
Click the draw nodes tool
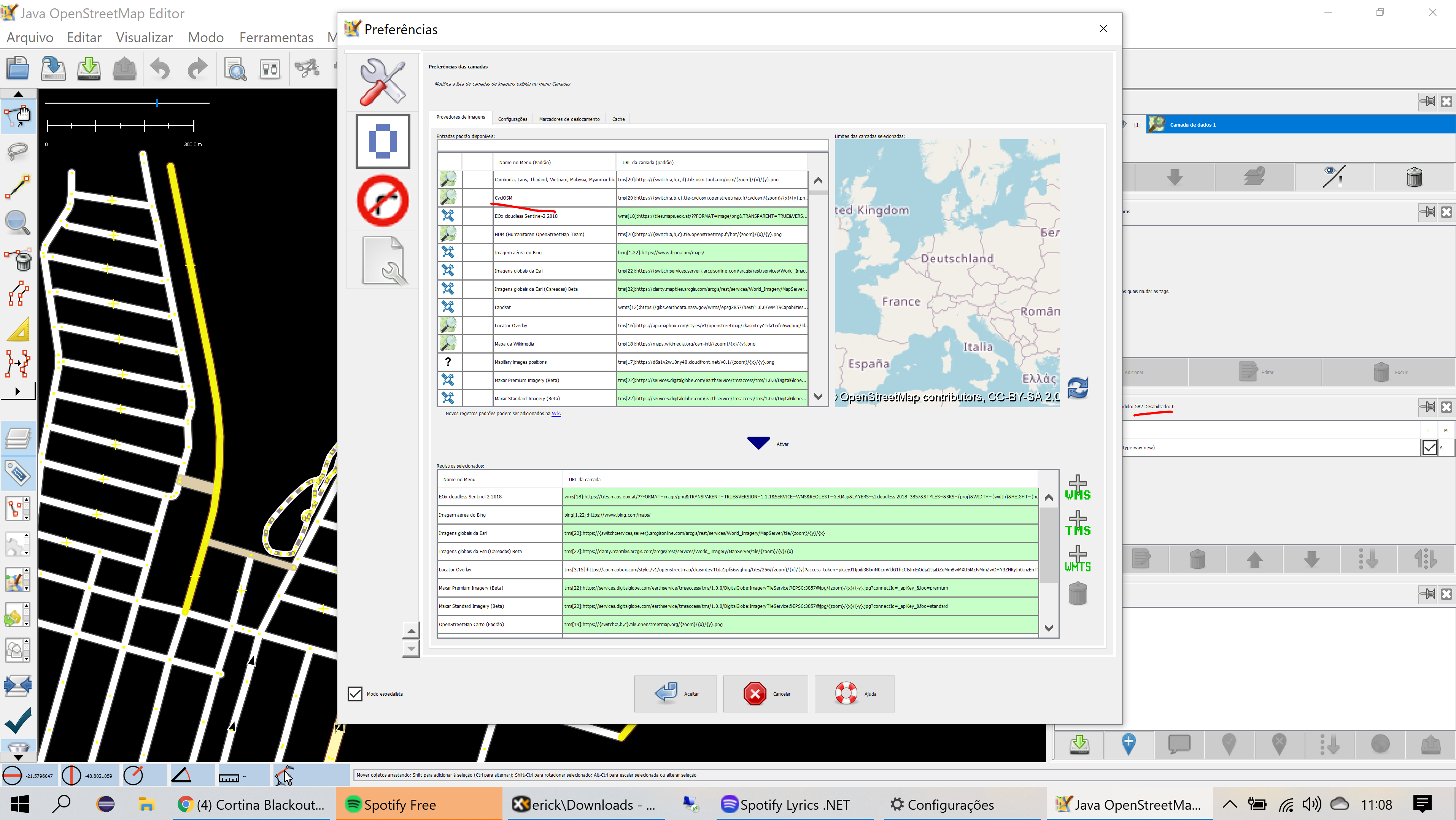(x=17, y=187)
